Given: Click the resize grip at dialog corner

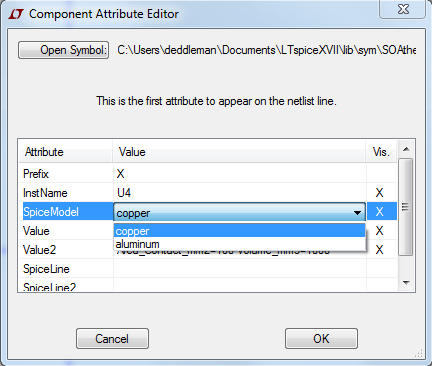Looking at the screenshot, I should [419, 353].
